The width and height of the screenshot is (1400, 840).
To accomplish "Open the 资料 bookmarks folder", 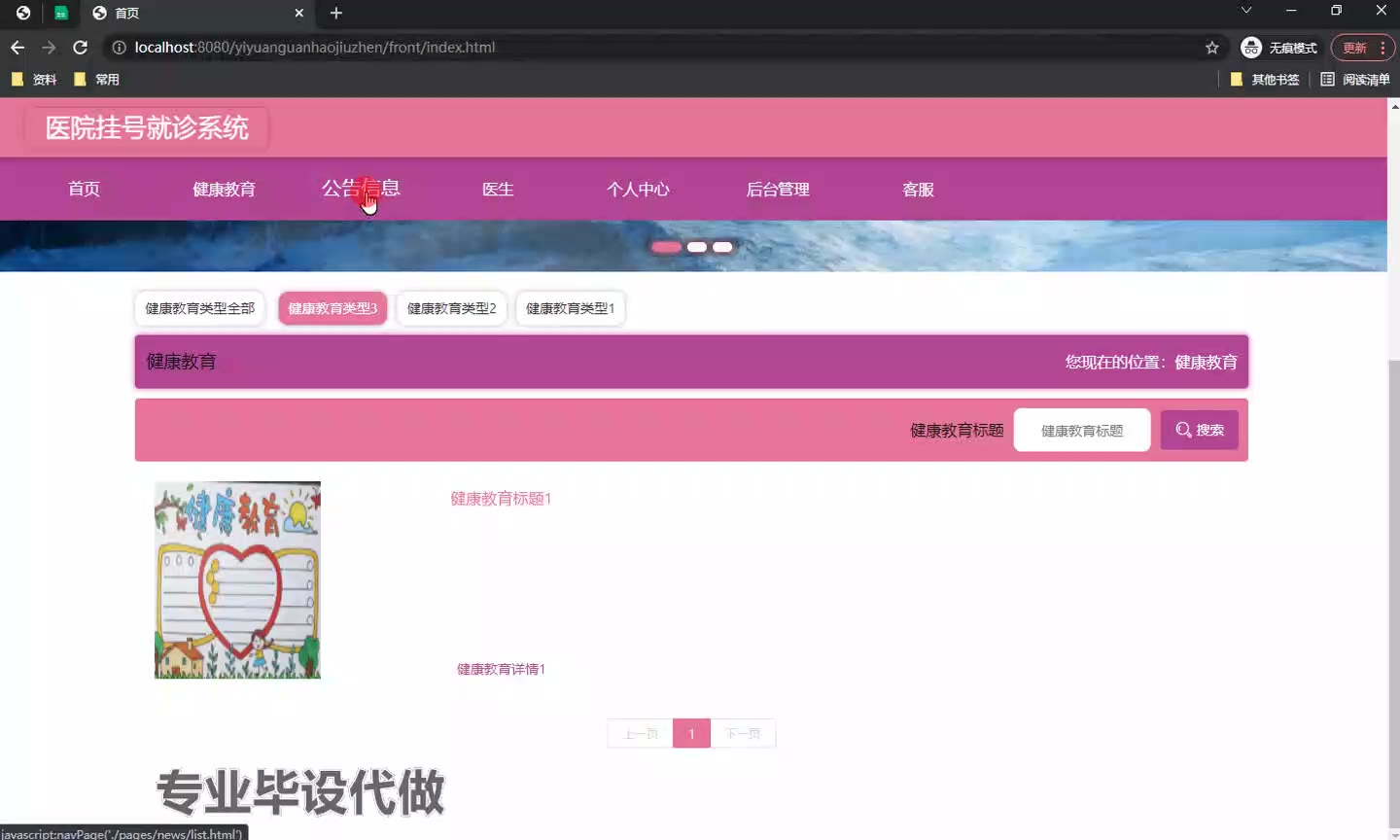I will (x=34, y=79).
